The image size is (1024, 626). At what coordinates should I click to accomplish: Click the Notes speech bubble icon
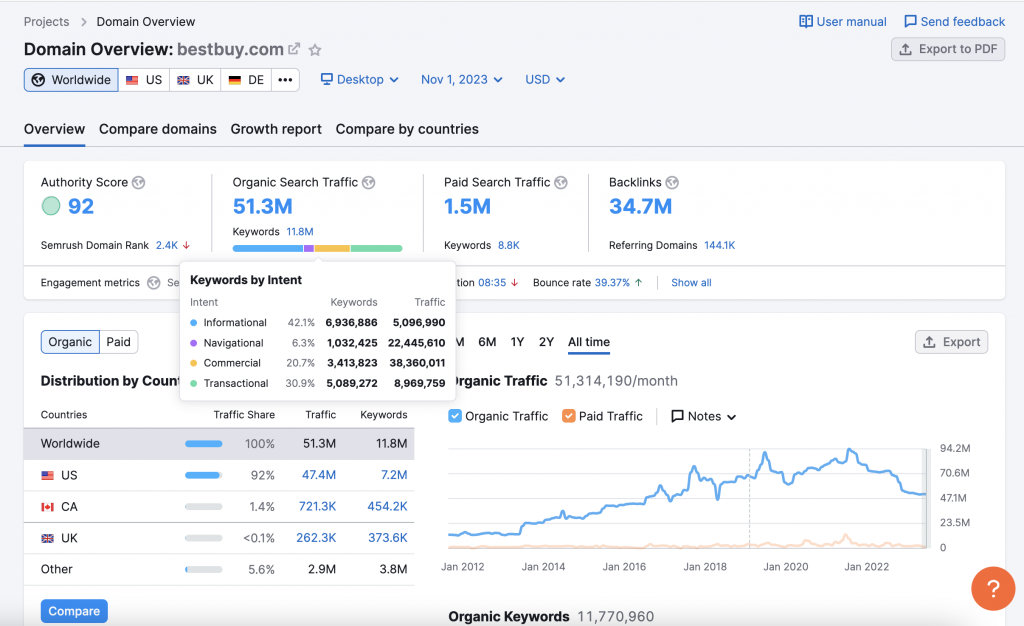point(677,416)
